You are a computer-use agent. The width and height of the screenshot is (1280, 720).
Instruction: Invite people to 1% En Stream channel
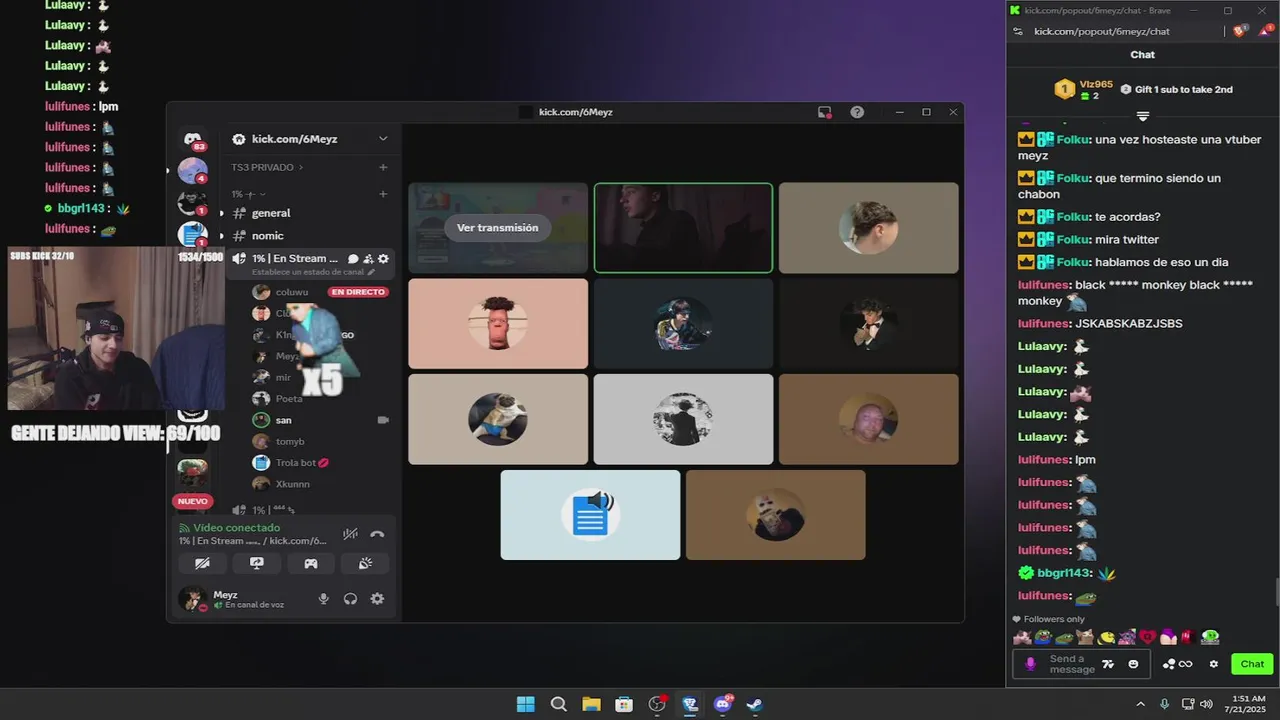click(x=368, y=259)
